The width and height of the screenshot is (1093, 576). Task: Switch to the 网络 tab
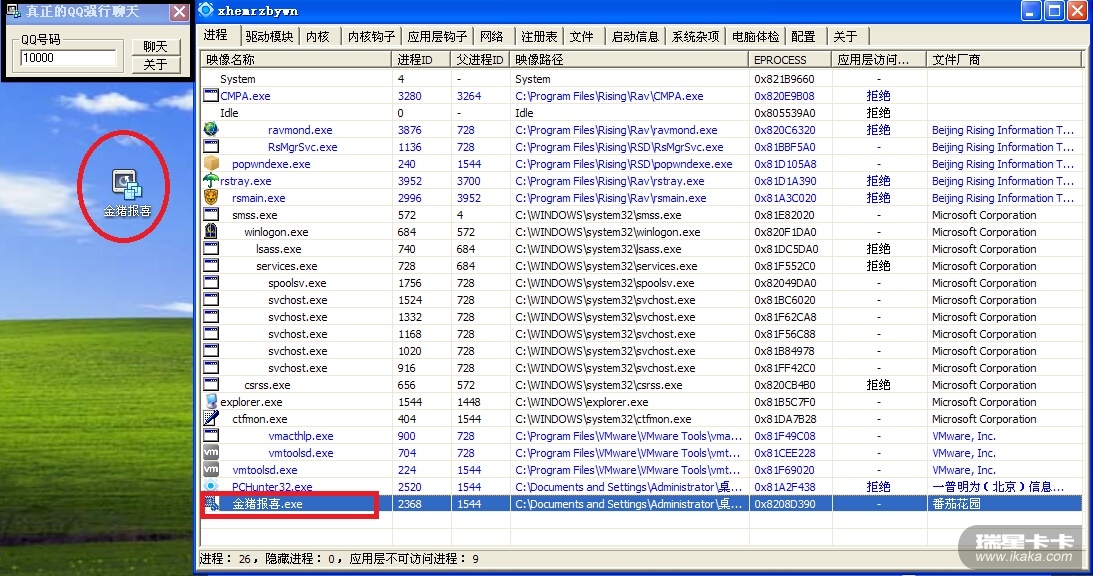pyautogui.click(x=492, y=36)
